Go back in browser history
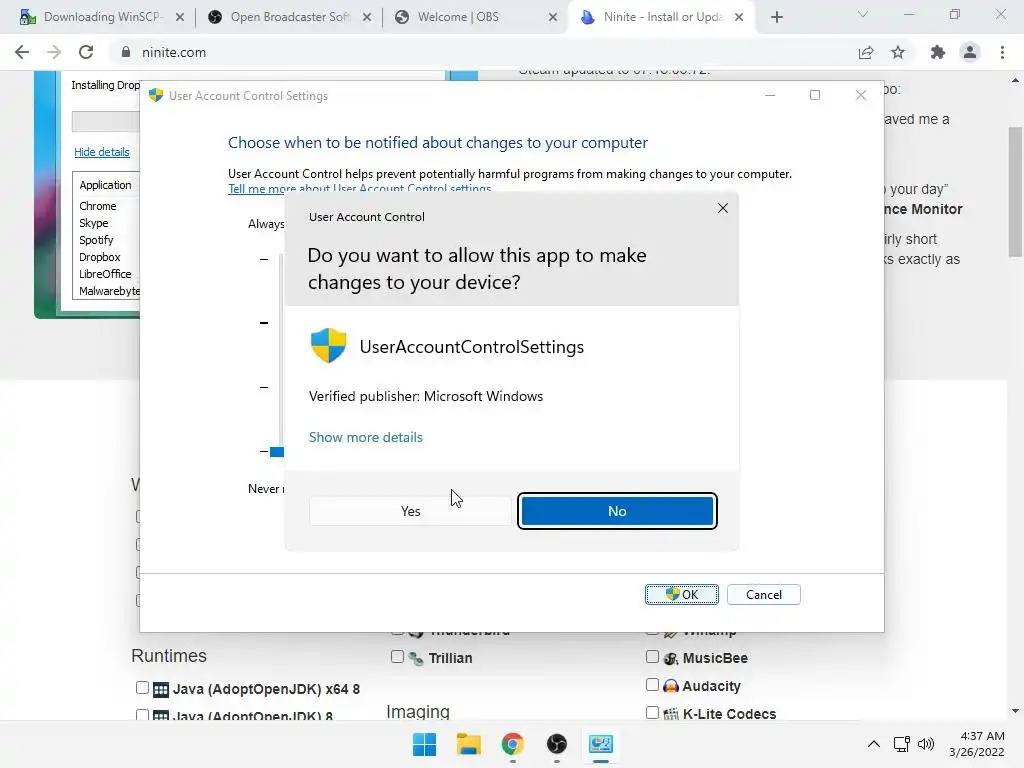The height and width of the screenshot is (768, 1024). point(22,52)
